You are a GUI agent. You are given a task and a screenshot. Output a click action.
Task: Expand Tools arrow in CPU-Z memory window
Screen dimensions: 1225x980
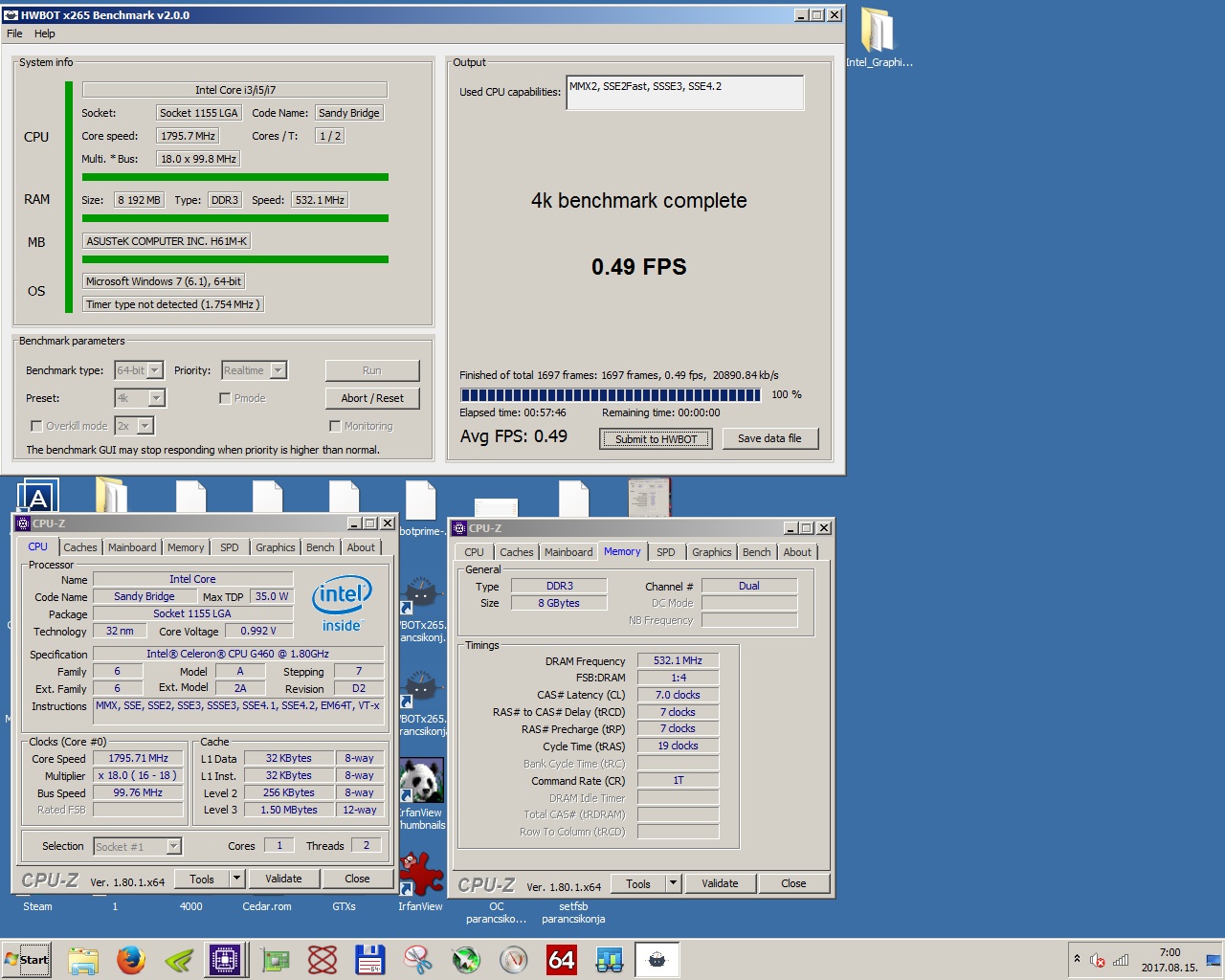673,883
